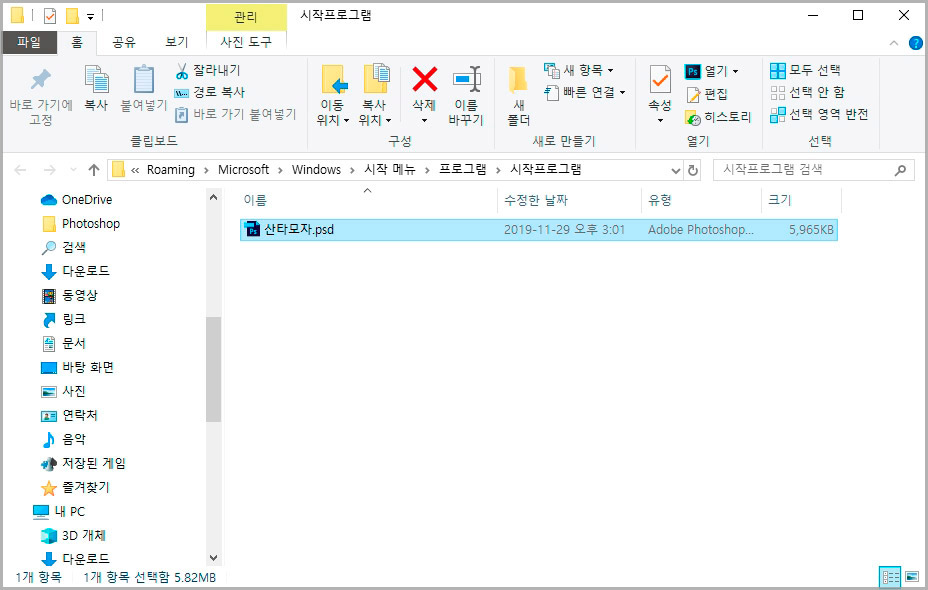Open 사진 in the navigation pane
This screenshot has width=928, height=590.
(64, 391)
